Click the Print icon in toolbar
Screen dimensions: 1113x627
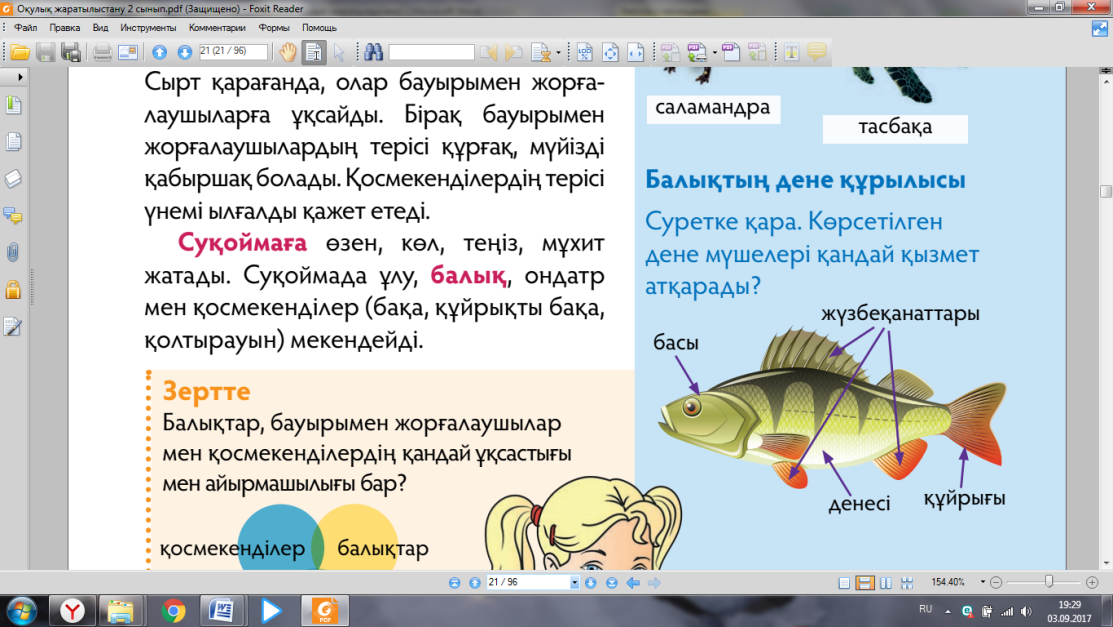click(x=102, y=52)
